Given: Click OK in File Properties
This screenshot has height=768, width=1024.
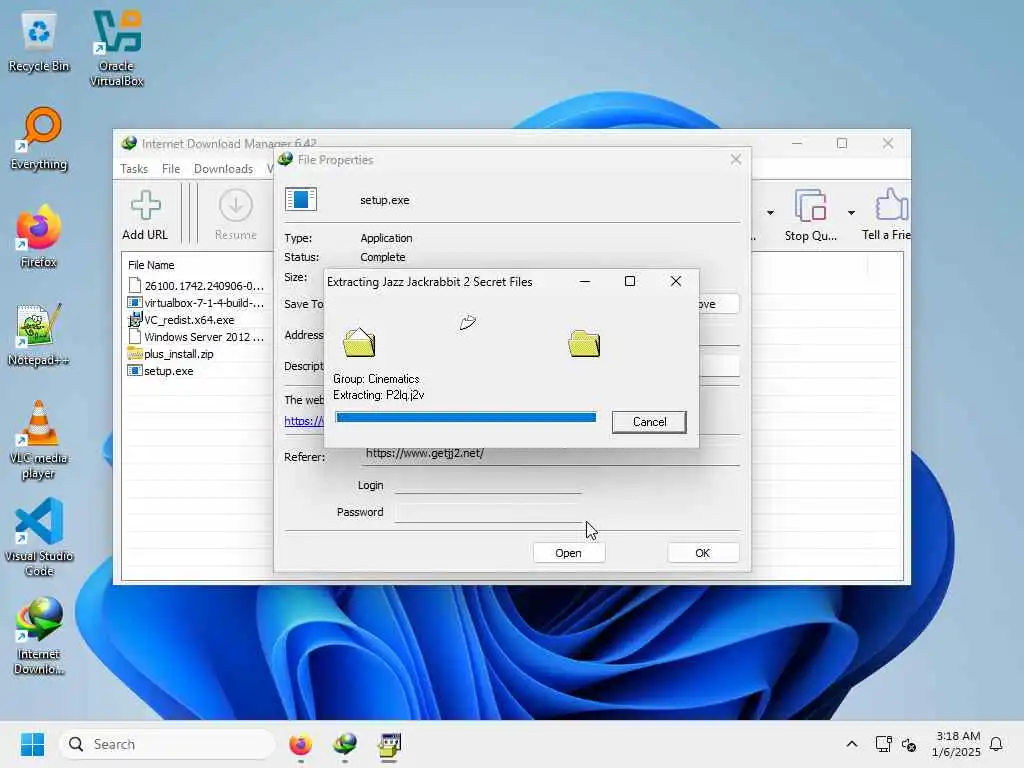Looking at the screenshot, I should tap(702, 552).
